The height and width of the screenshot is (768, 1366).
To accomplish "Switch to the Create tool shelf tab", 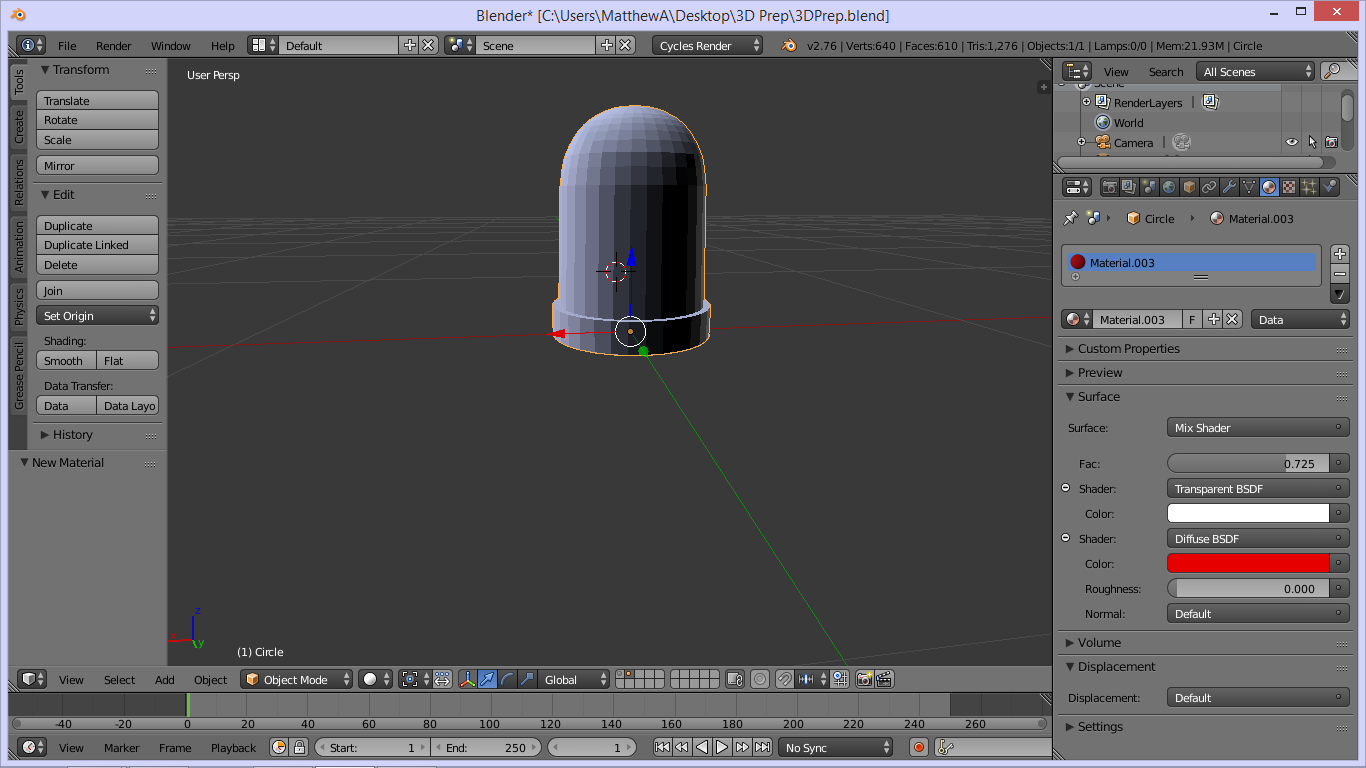I will coord(18,126).
